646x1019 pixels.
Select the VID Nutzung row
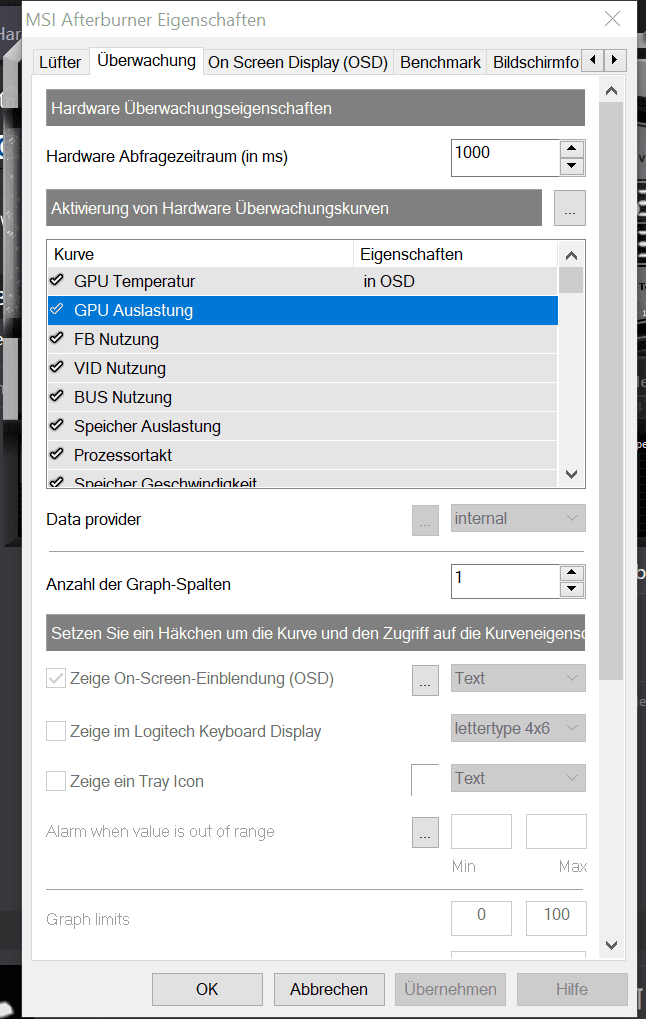303,368
